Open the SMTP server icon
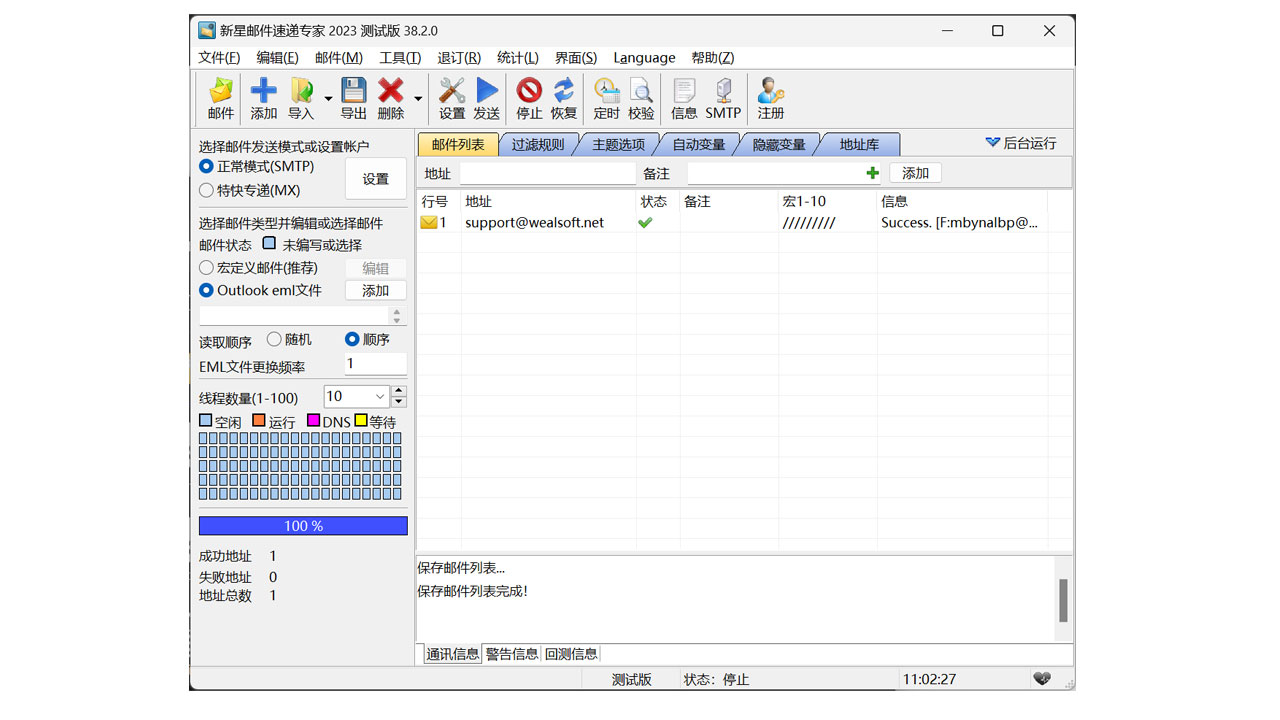Screen dimensions: 1280x720 coord(723,99)
